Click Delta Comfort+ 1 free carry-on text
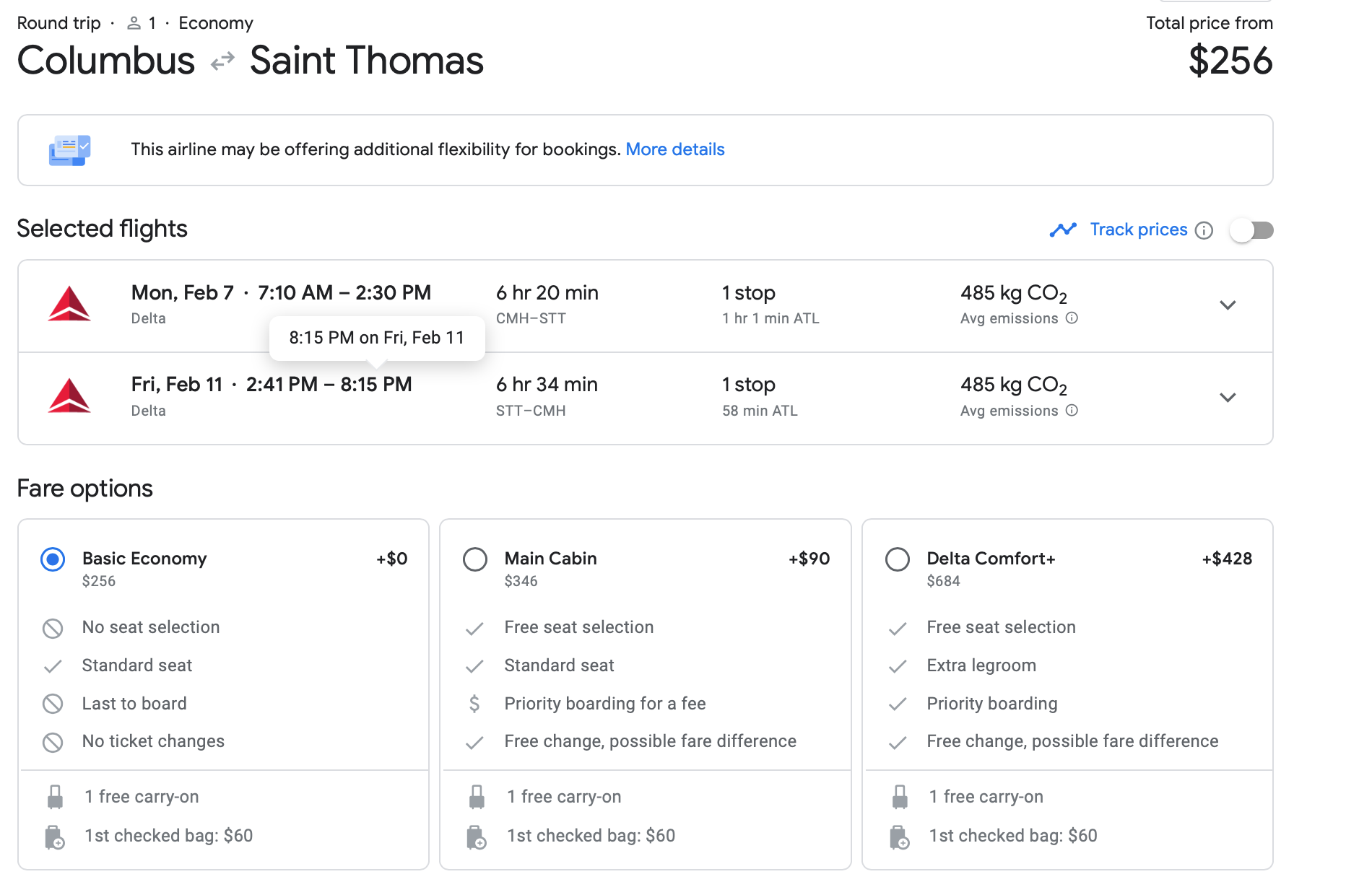 click(986, 797)
